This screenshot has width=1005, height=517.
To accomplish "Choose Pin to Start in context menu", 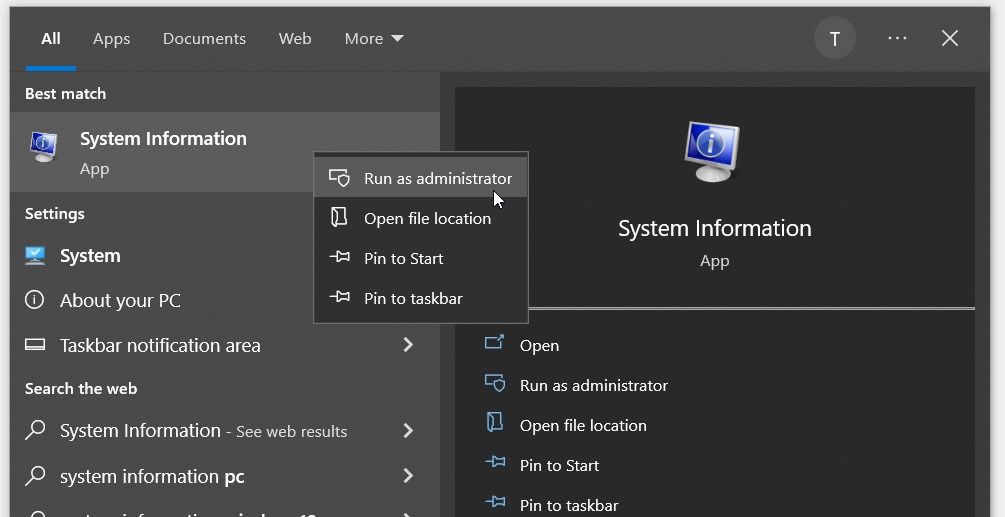I will (420, 258).
